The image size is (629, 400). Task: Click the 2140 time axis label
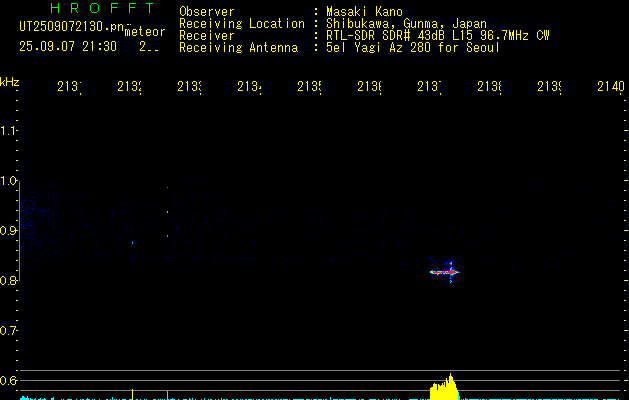(611, 86)
